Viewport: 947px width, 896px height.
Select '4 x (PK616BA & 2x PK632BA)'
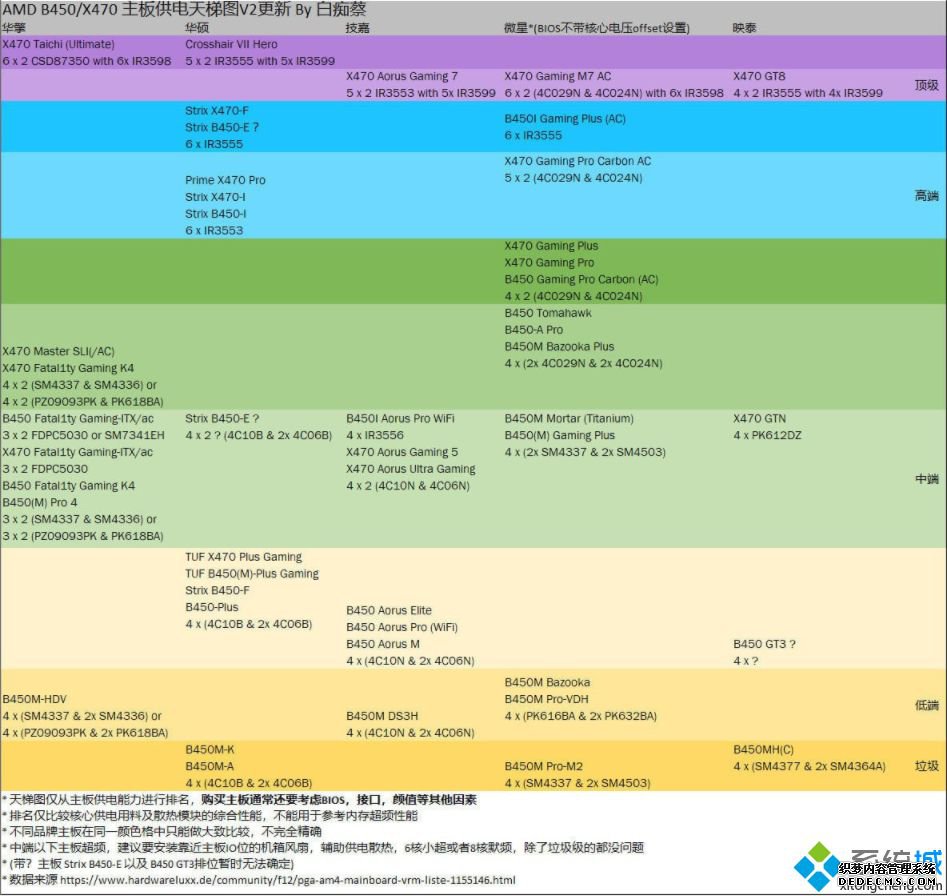point(581,716)
